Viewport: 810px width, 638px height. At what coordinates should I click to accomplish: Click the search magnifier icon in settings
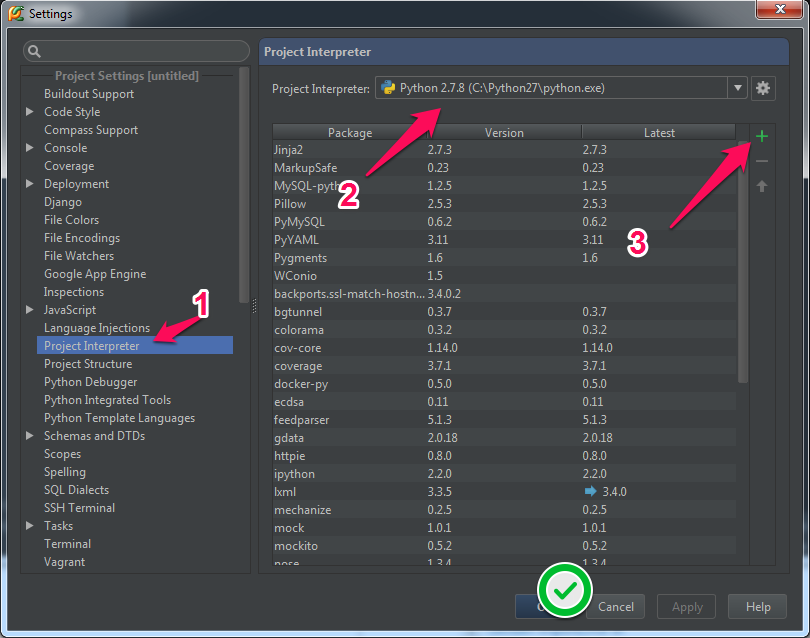34,51
